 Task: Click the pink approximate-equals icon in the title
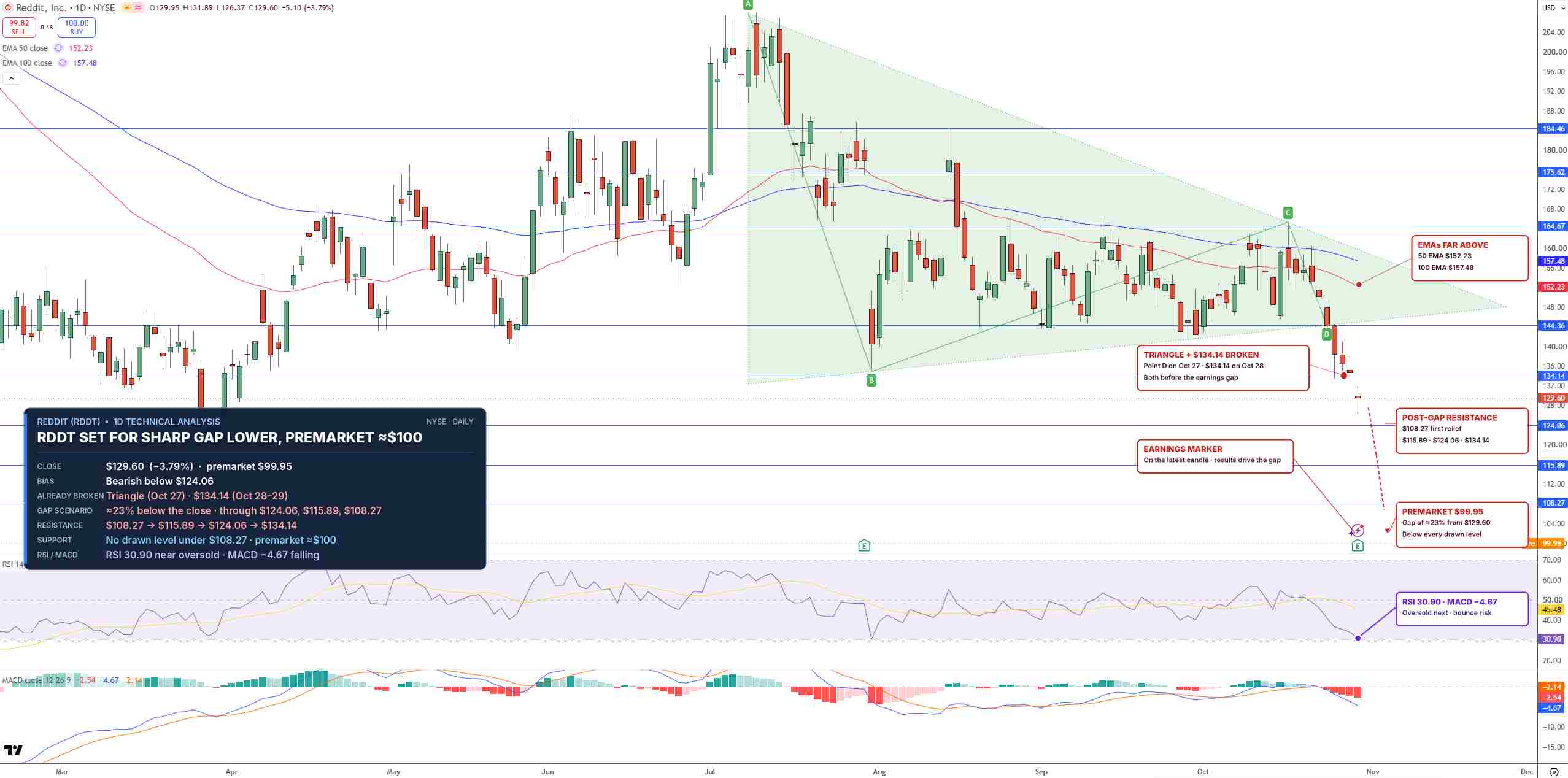point(138,8)
